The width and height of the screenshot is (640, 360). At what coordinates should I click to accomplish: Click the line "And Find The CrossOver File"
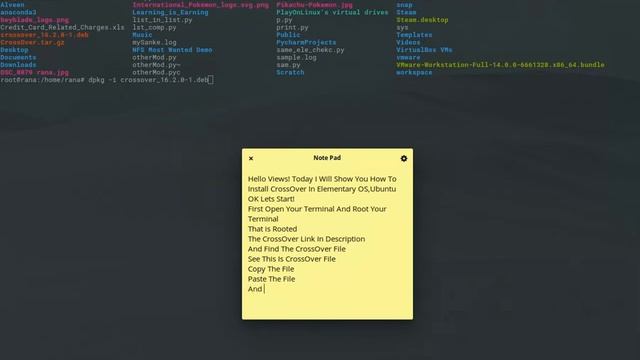pos(297,249)
